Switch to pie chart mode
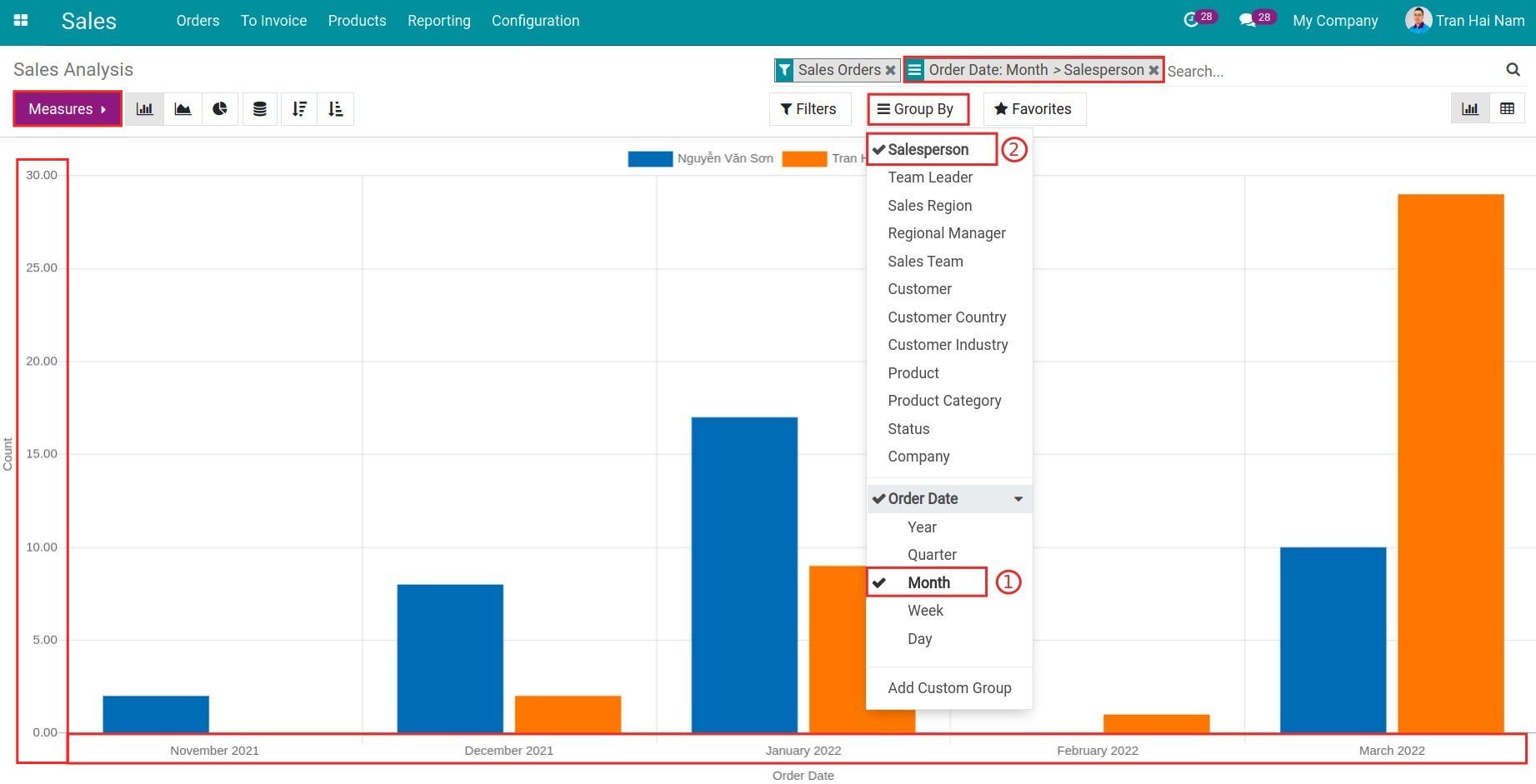The image size is (1536, 784). (x=220, y=109)
